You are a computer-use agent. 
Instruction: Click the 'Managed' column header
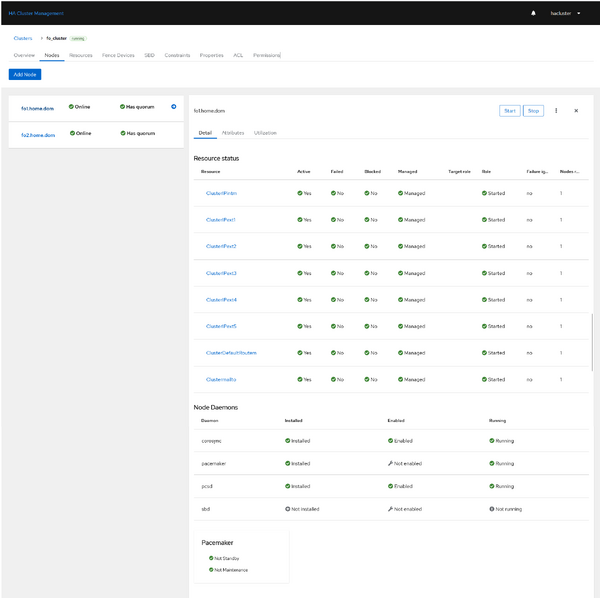click(408, 171)
